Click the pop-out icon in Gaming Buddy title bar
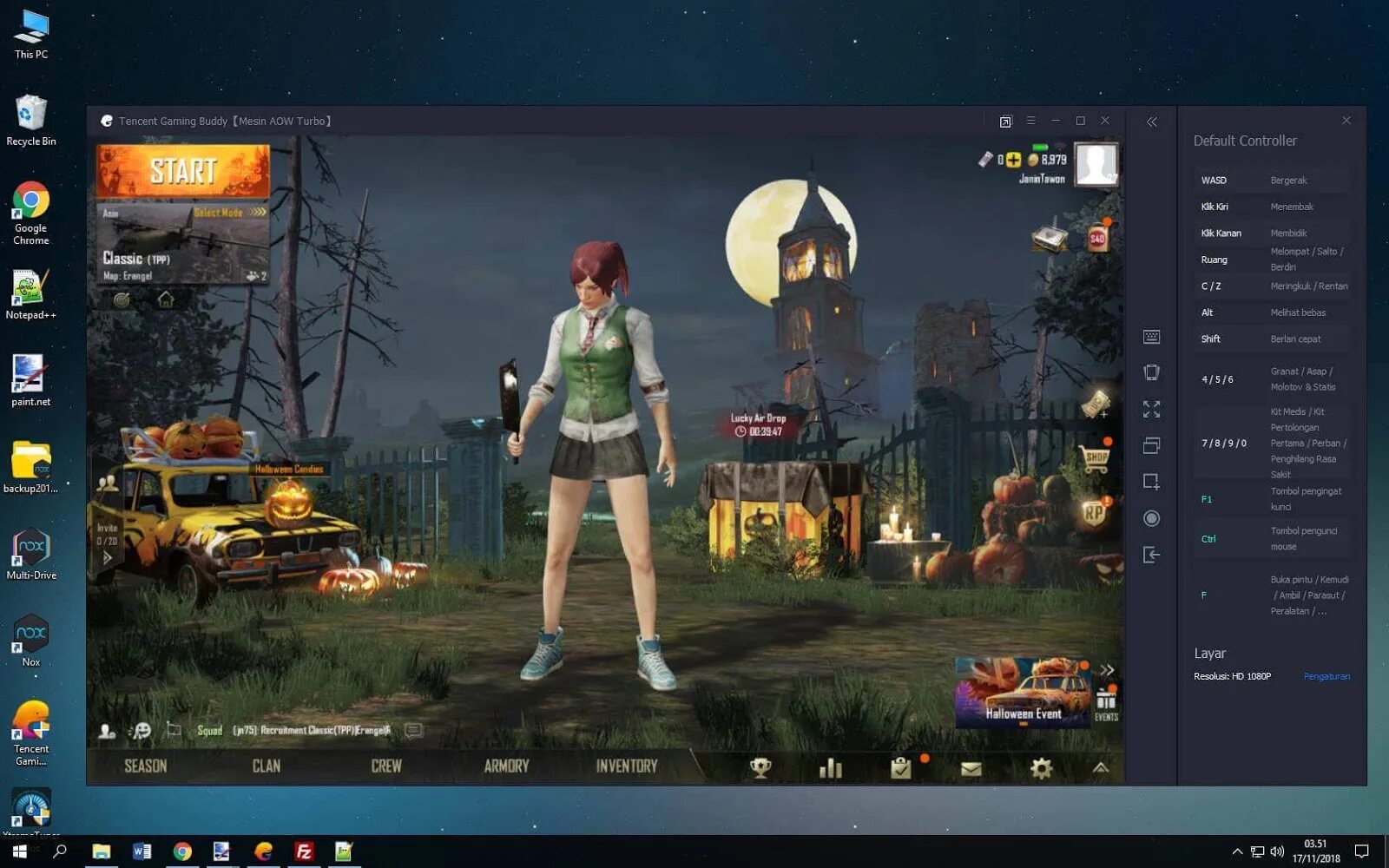This screenshot has width=1389, height=868. tap(1005, 122)
